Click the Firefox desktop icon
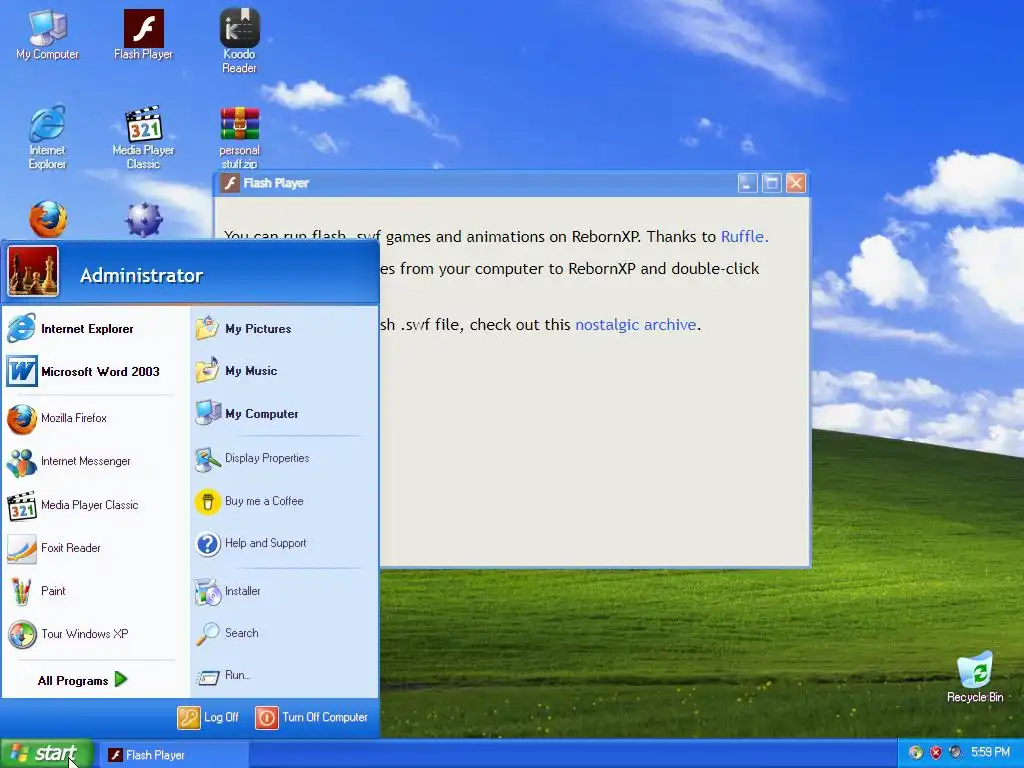Image resolution: width=1024 pixels, height=768 pixels. tap(47, 219)
